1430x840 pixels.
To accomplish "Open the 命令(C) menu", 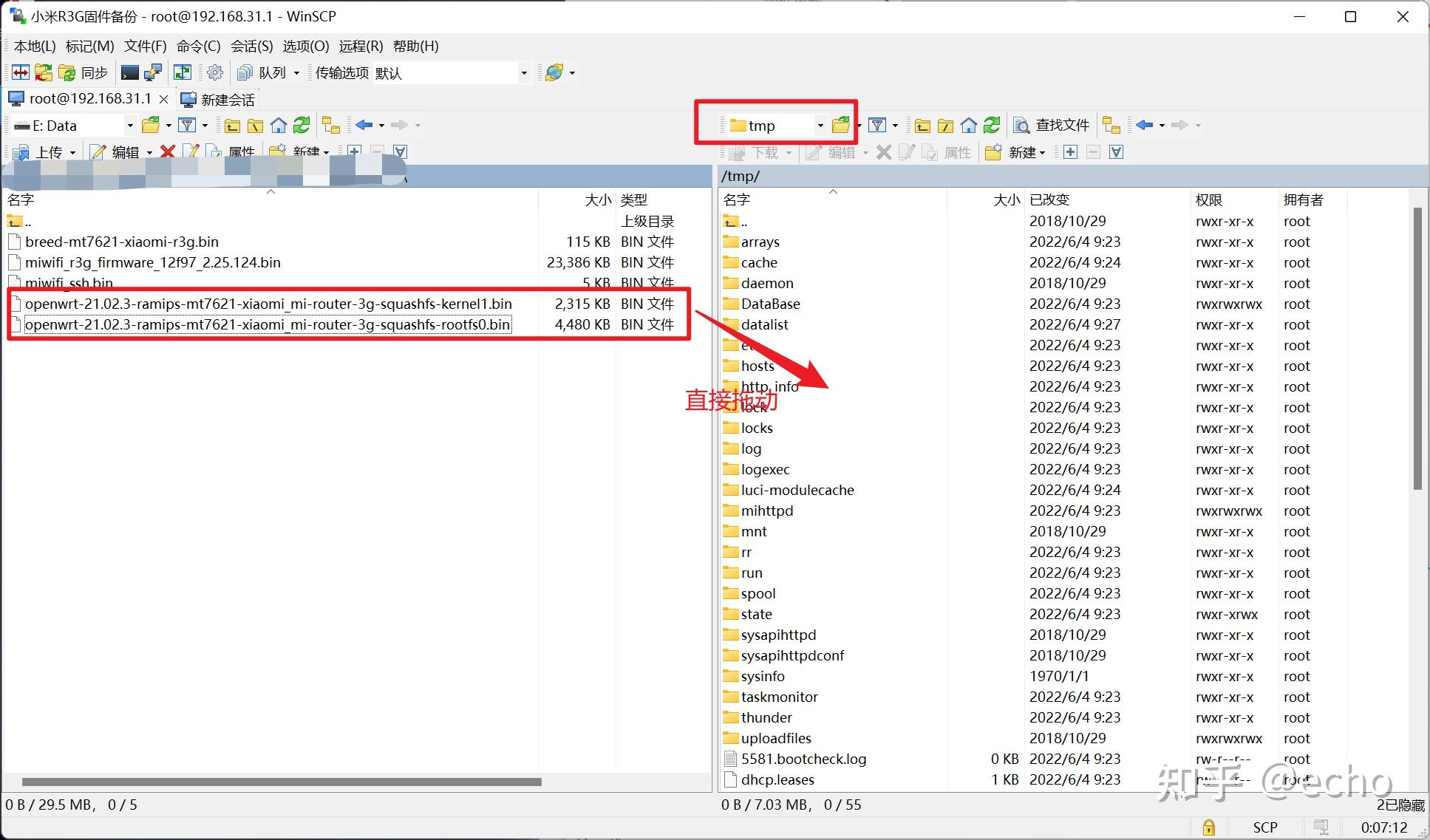I will tap(198, 46).
